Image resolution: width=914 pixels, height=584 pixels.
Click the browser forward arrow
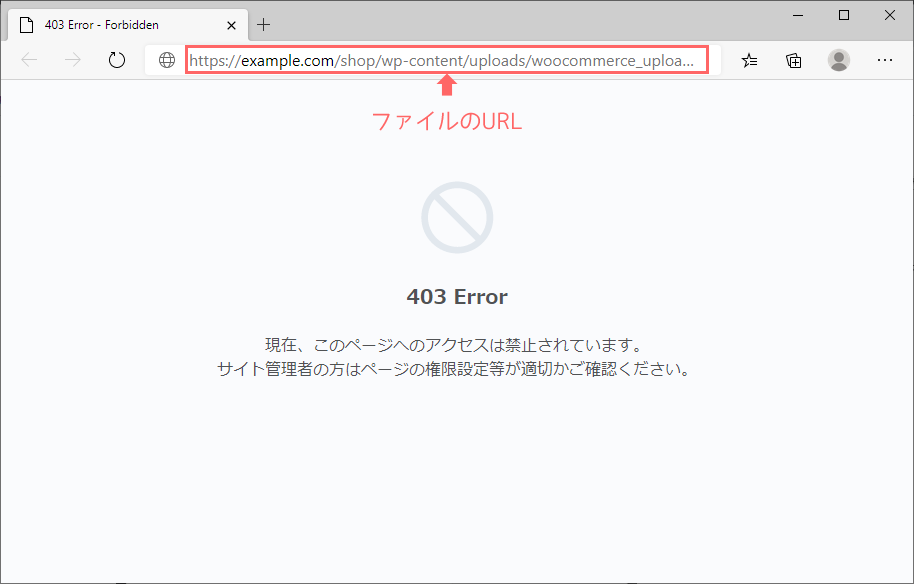pos(73,59)
